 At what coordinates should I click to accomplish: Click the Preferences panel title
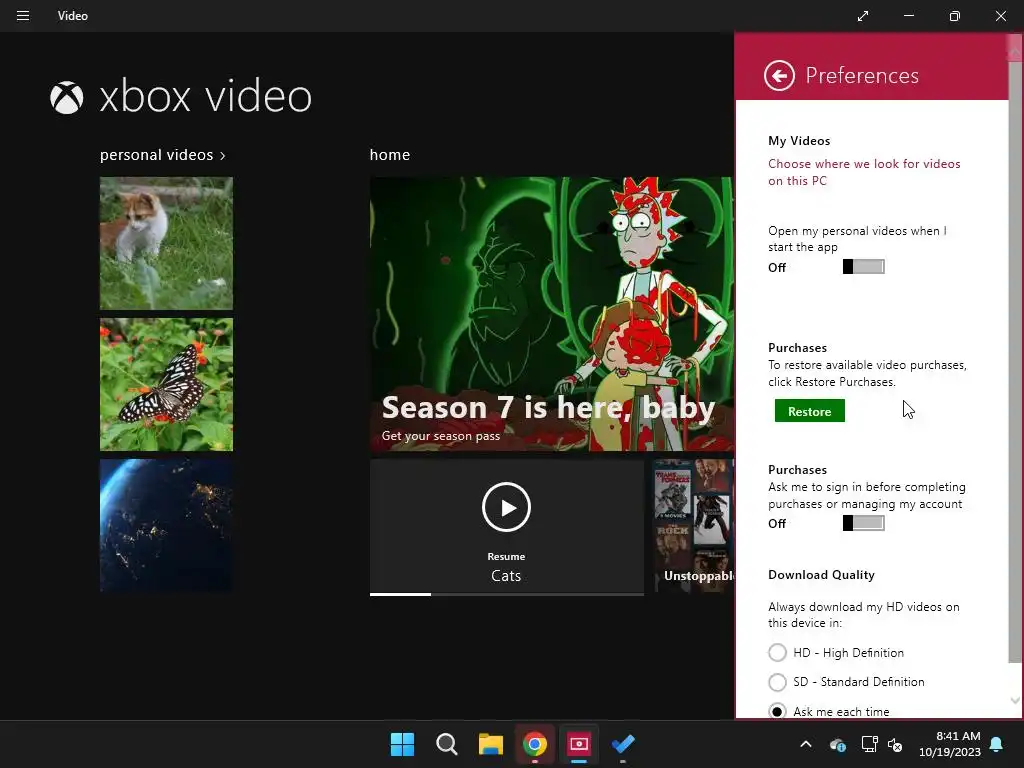pyautogui.click(x=862, y=76)
